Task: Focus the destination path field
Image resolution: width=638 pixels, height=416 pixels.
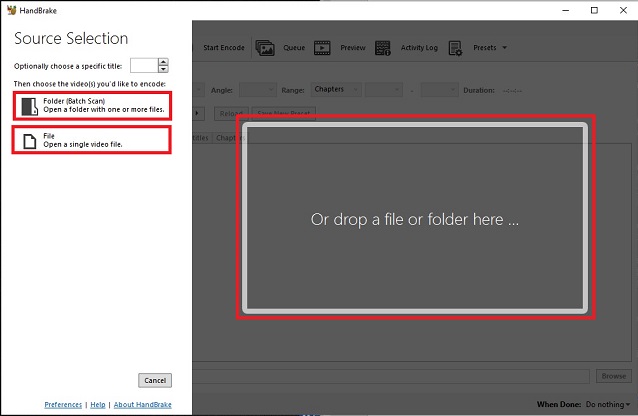Action: [391, 377]
